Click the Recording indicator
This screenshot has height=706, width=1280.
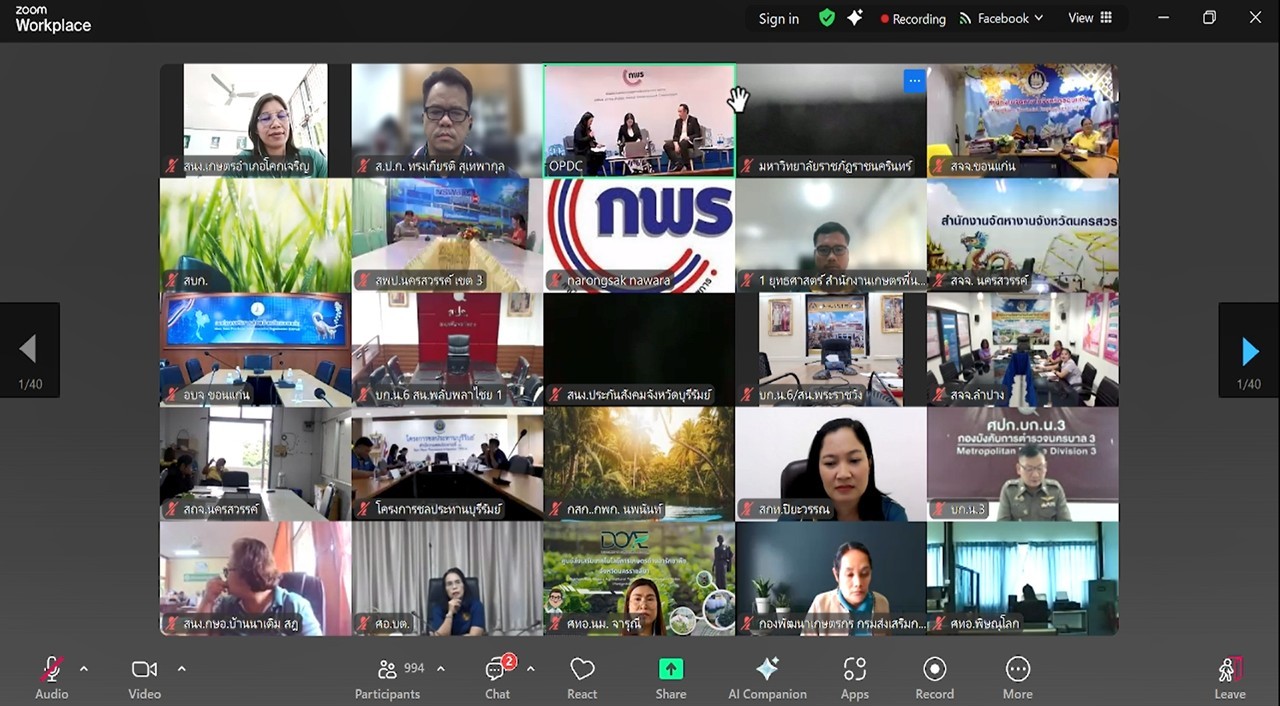pos(913,18)
